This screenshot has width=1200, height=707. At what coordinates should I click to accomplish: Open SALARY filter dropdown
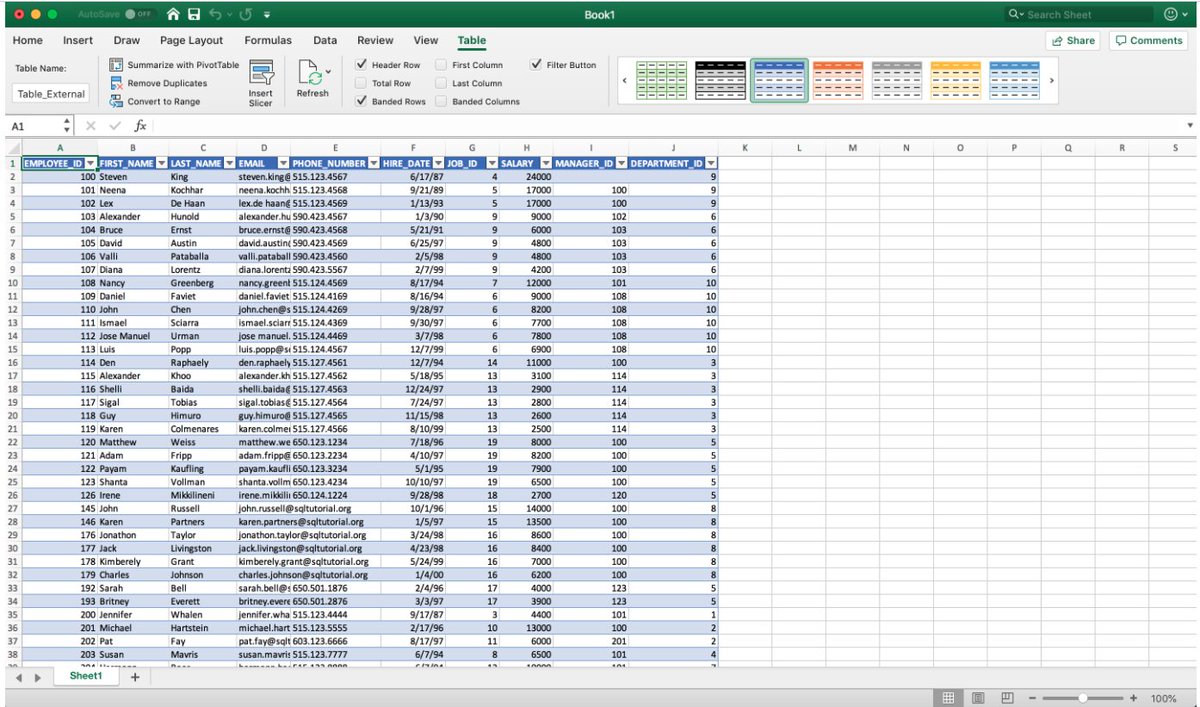(546, 163)
